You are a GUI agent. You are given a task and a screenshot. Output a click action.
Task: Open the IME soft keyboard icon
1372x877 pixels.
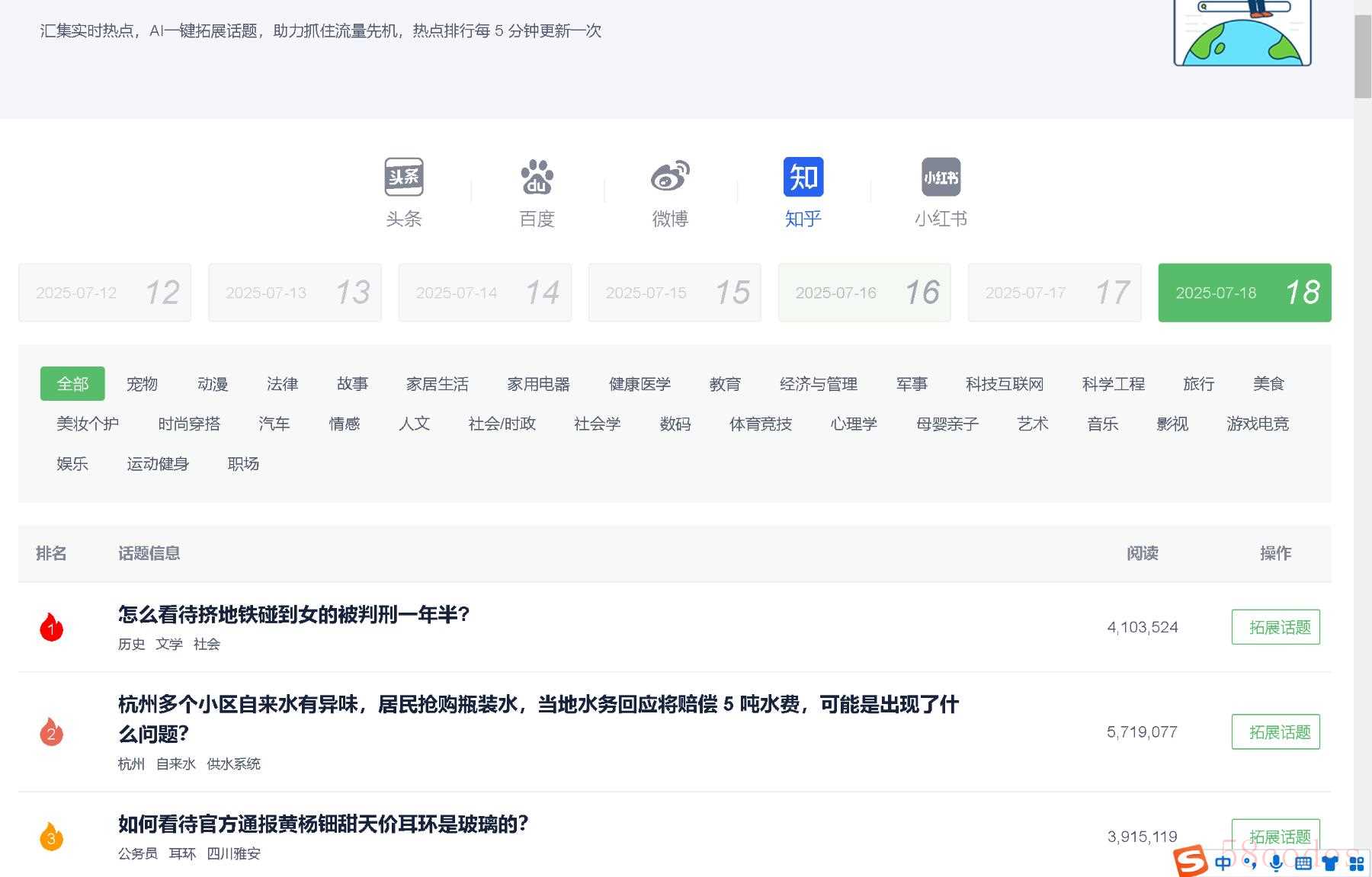pos(1303,863)
